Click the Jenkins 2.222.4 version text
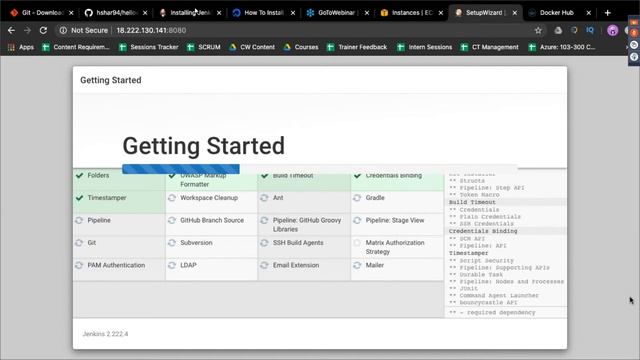640x360 pixels. click(105, 334)
